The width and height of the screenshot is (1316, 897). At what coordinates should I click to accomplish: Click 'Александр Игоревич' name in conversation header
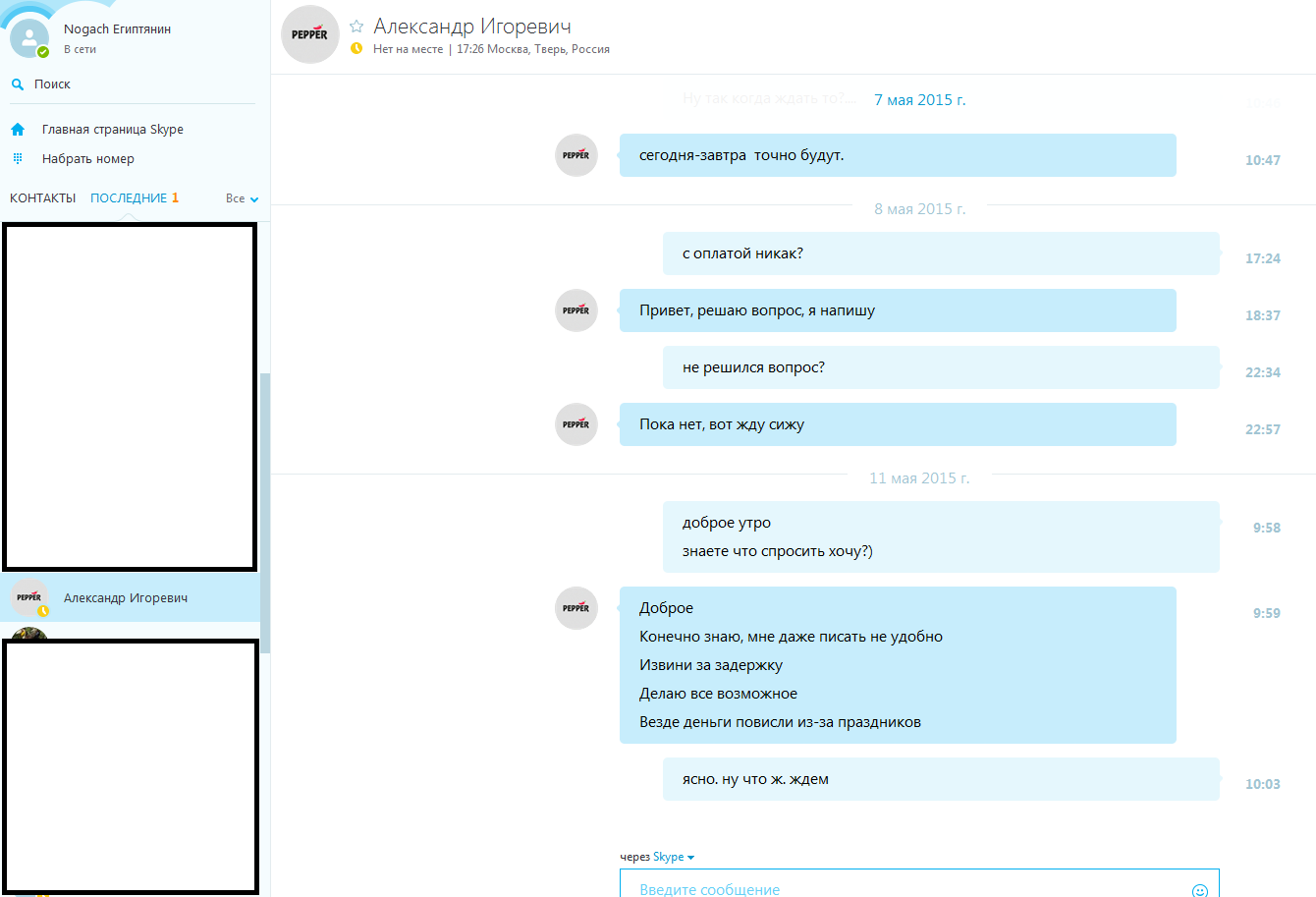472,27
